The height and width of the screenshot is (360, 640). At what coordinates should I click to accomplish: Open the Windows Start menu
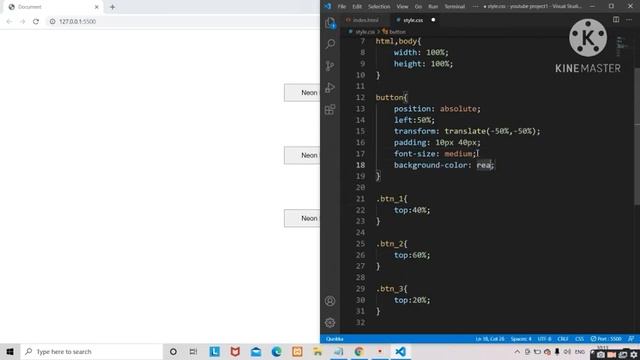pos(10,351)
